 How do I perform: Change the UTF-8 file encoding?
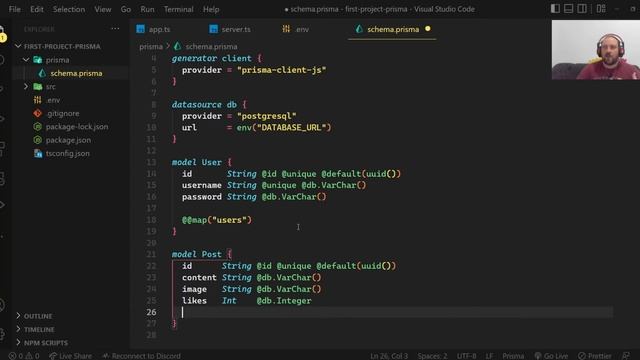(466, 356)
